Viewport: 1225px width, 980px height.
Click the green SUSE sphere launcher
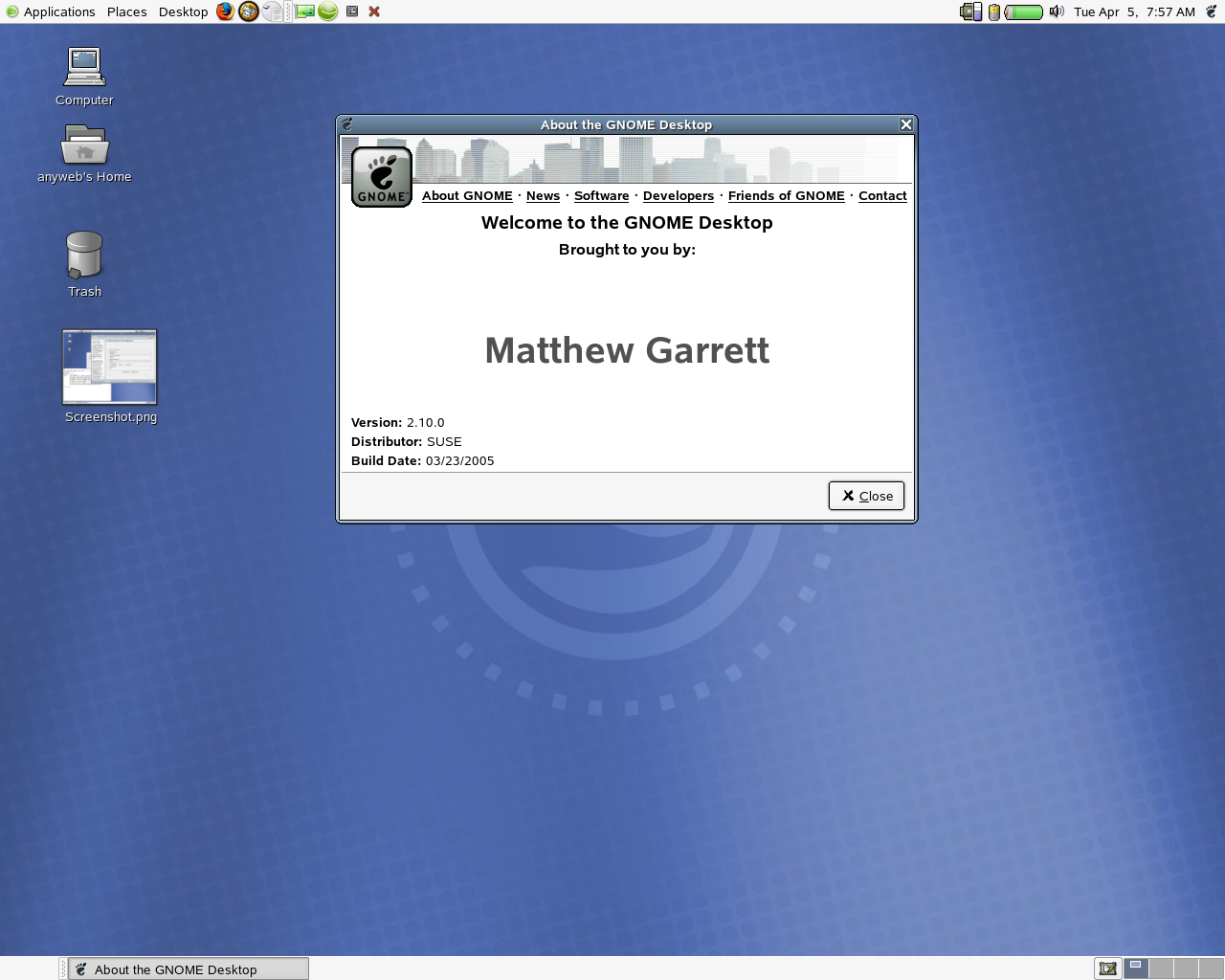[328, 11]
